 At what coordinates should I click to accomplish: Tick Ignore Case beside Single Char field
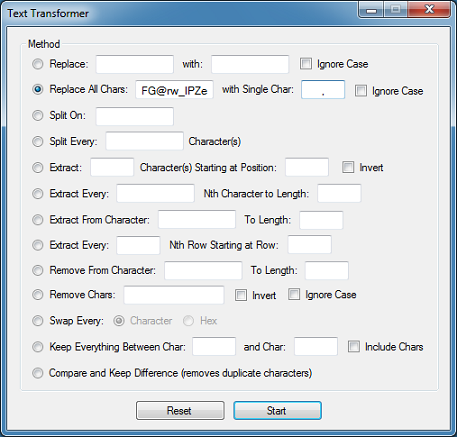pyautogui.click(x=361, y=91)
